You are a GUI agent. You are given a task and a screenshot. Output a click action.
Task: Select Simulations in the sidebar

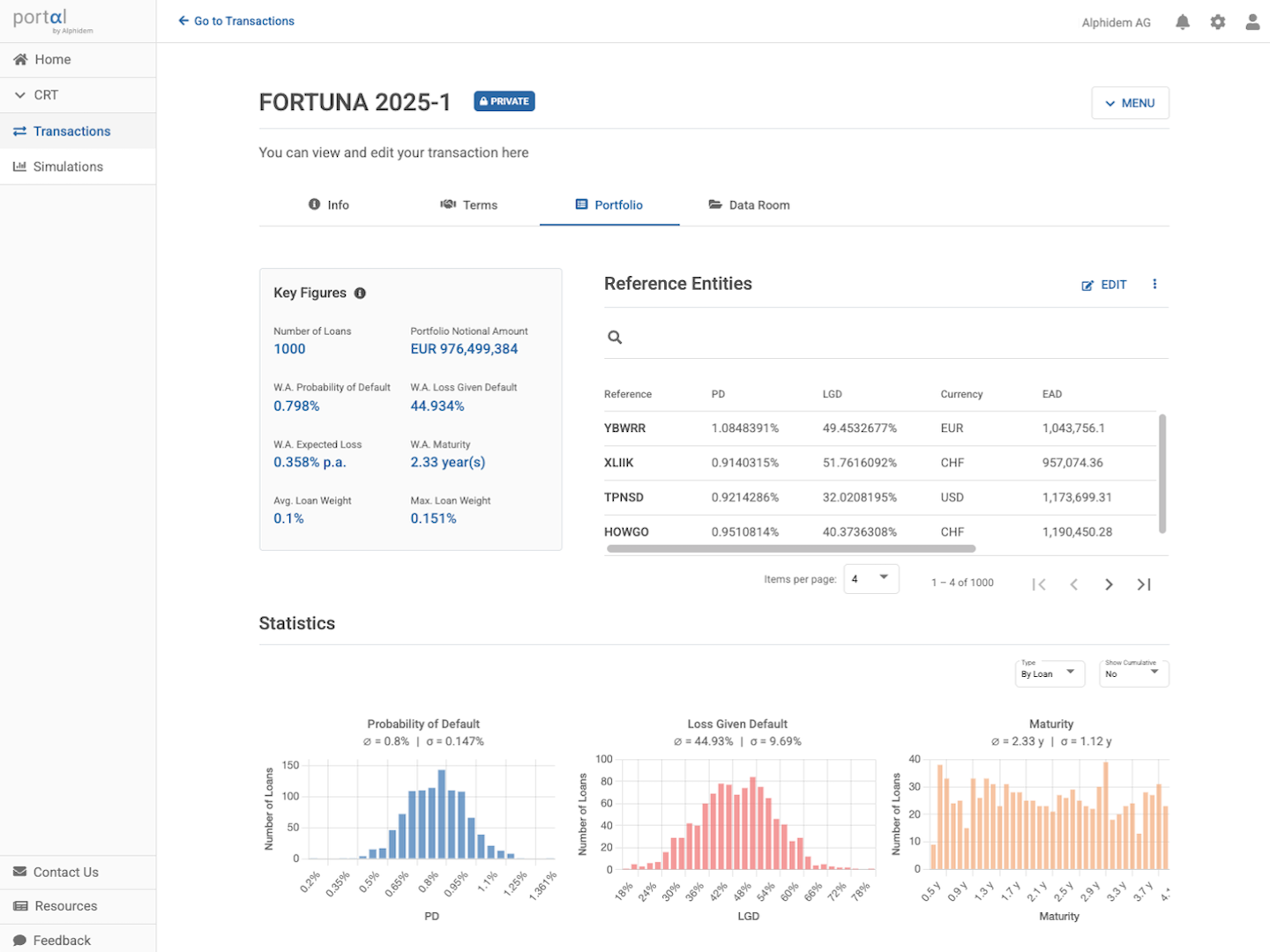68,167
